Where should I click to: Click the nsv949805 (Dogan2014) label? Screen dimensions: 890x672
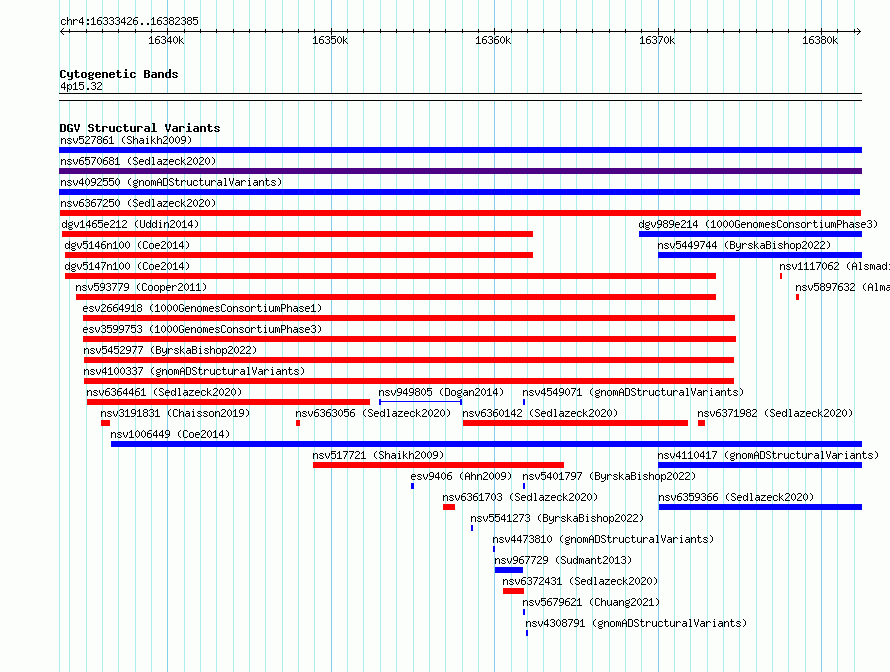coord(441,392)
